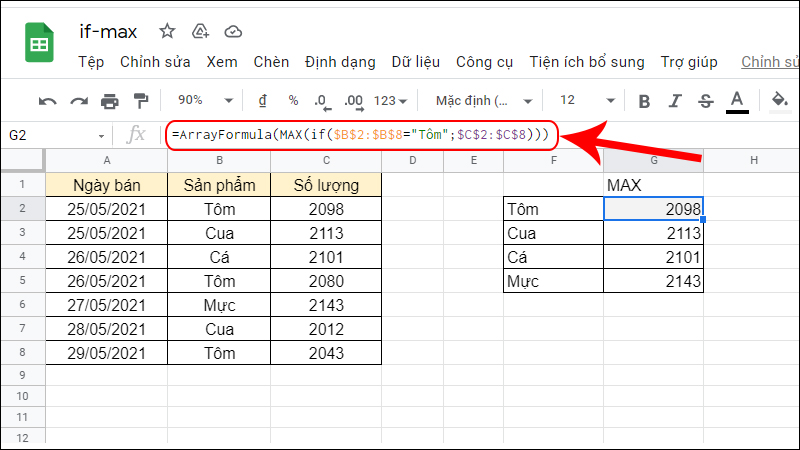Click the Chỉnh sửa last edit link
Viewport: 800px width, 450px height.
point(769,62)
